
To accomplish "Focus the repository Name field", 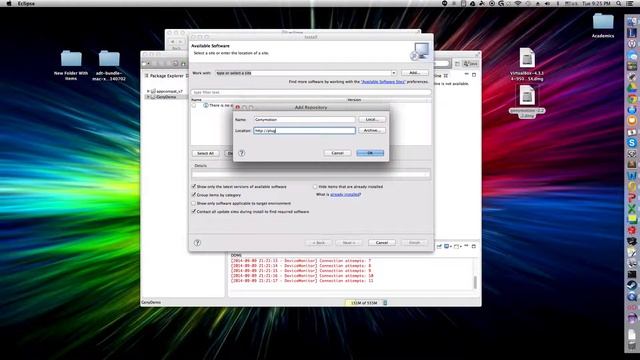I will [304, 120].
